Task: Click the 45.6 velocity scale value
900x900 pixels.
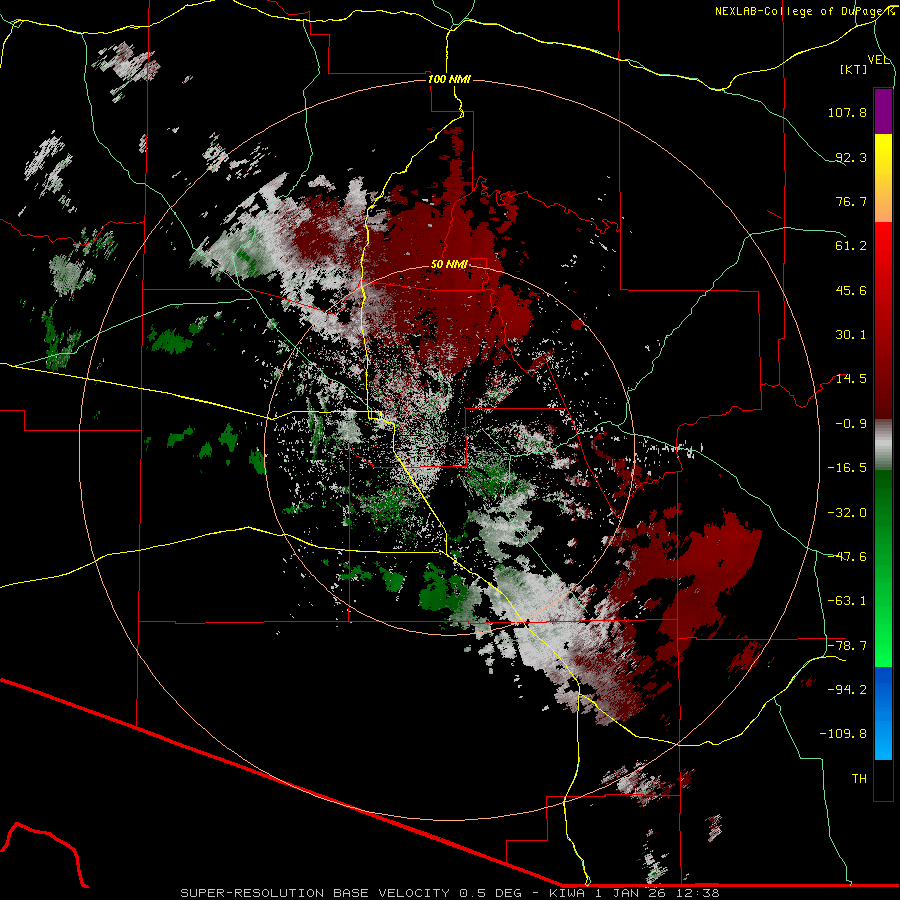Action: pos(851,290)
